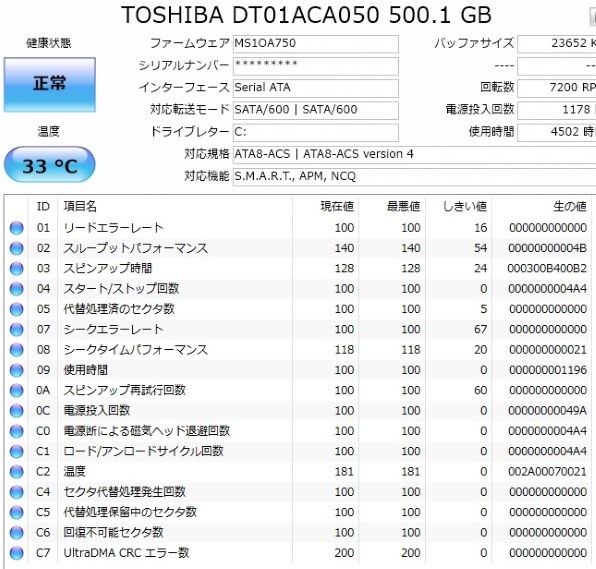596x569 pixels.
Task: Click the interface field Serial ATA
Action: pos(315,88)
